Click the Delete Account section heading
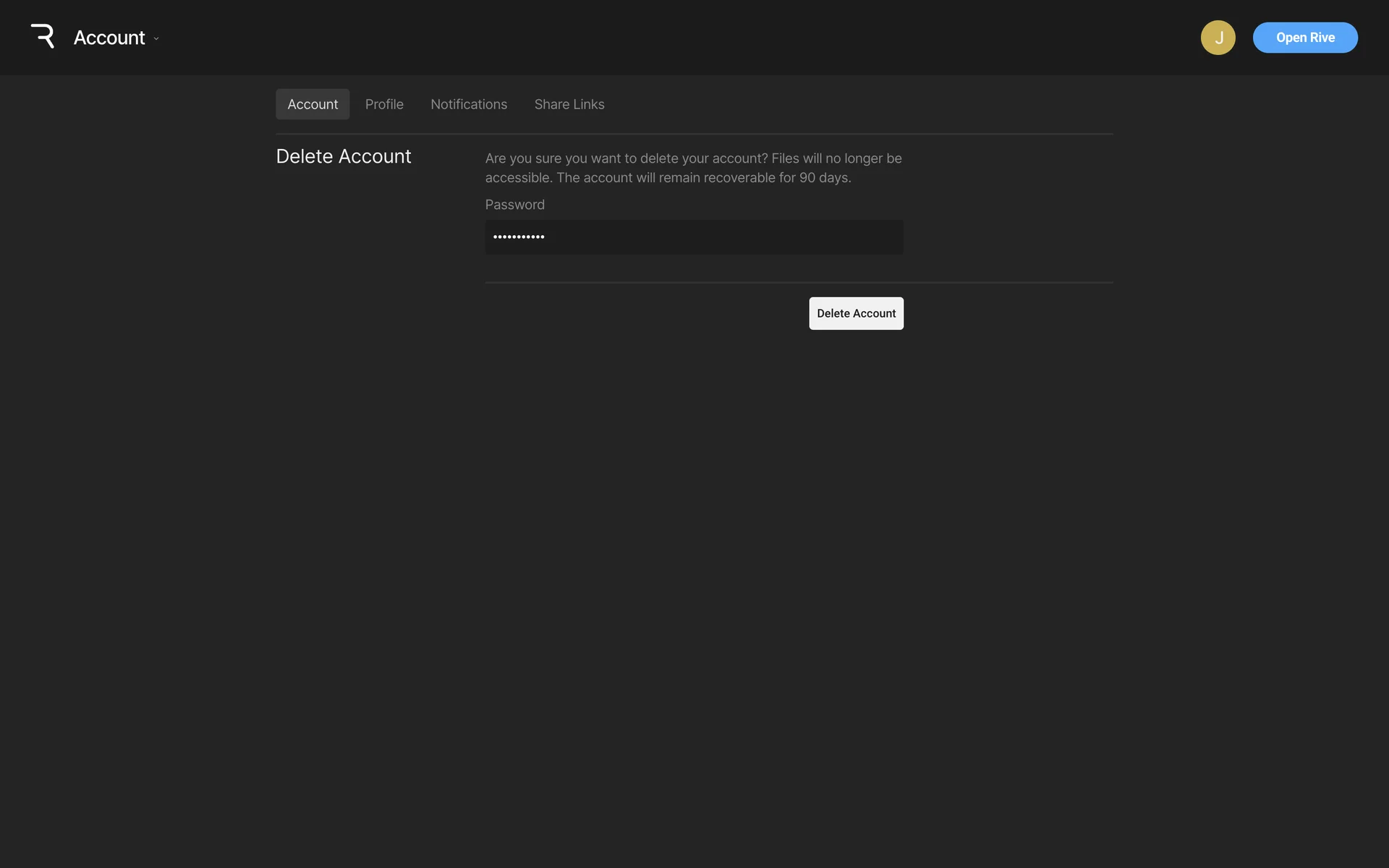 [344, 156]
